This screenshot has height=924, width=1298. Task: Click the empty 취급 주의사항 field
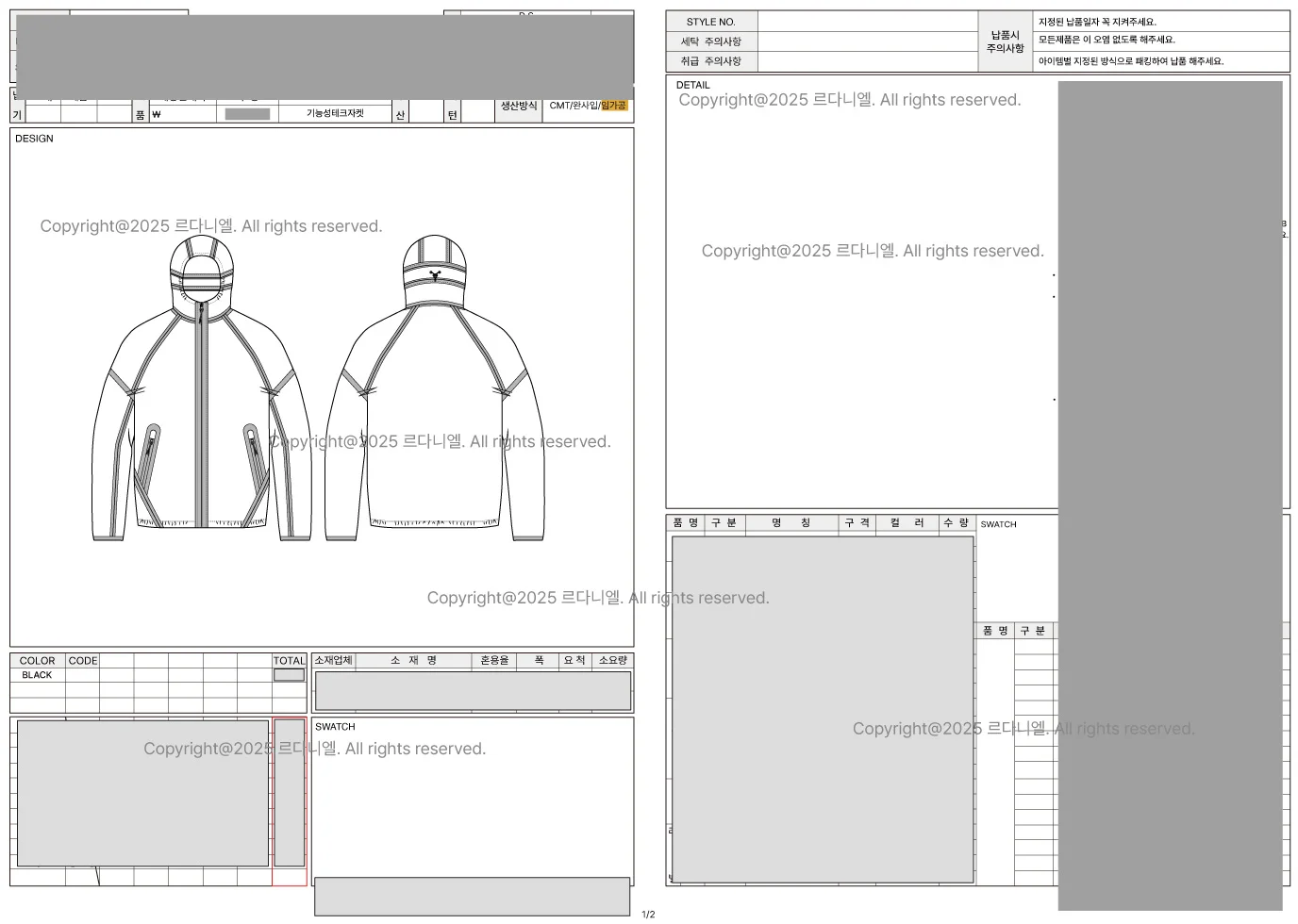point(867,61)
